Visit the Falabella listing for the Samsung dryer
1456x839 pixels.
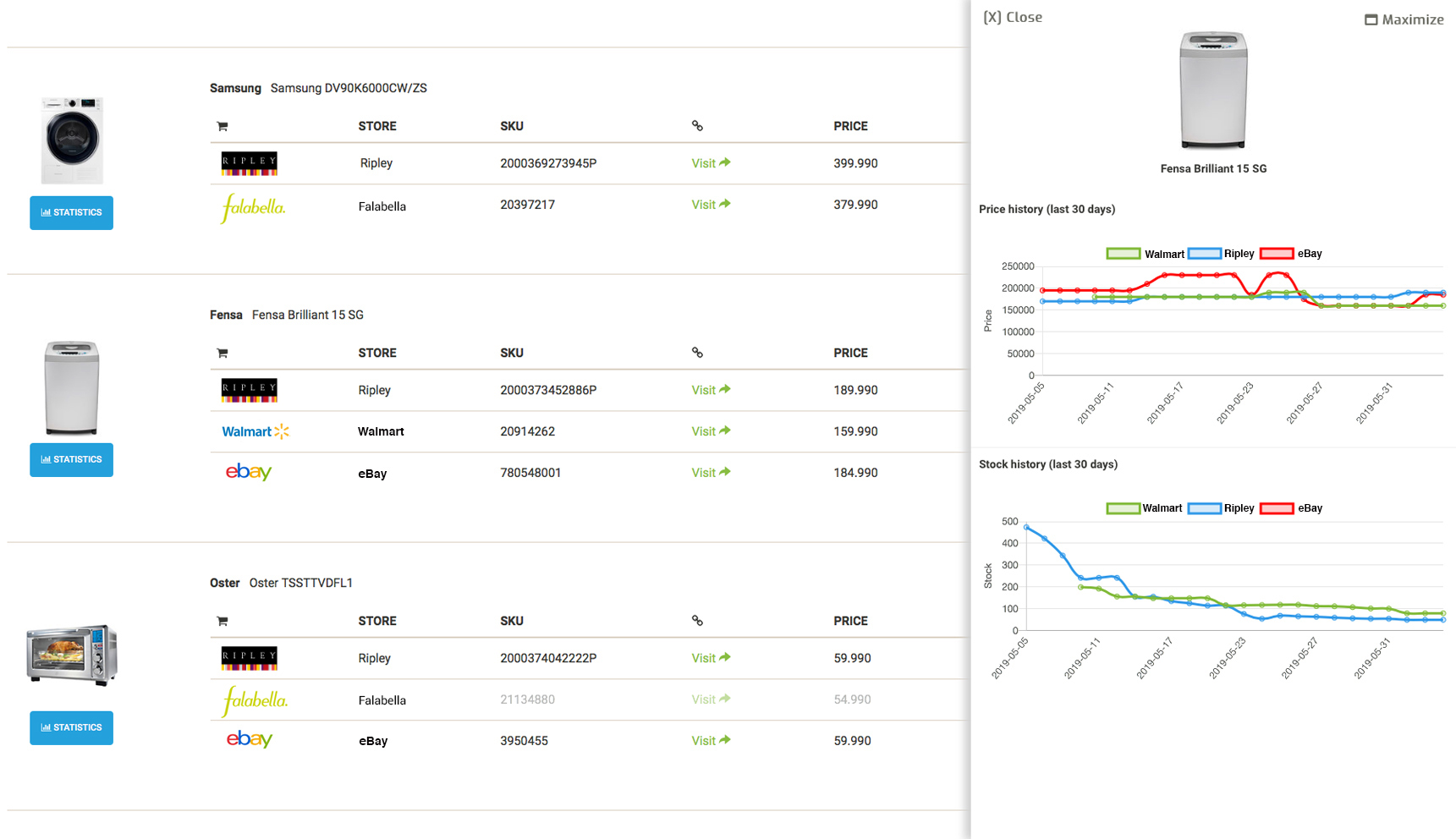[710, 205]
